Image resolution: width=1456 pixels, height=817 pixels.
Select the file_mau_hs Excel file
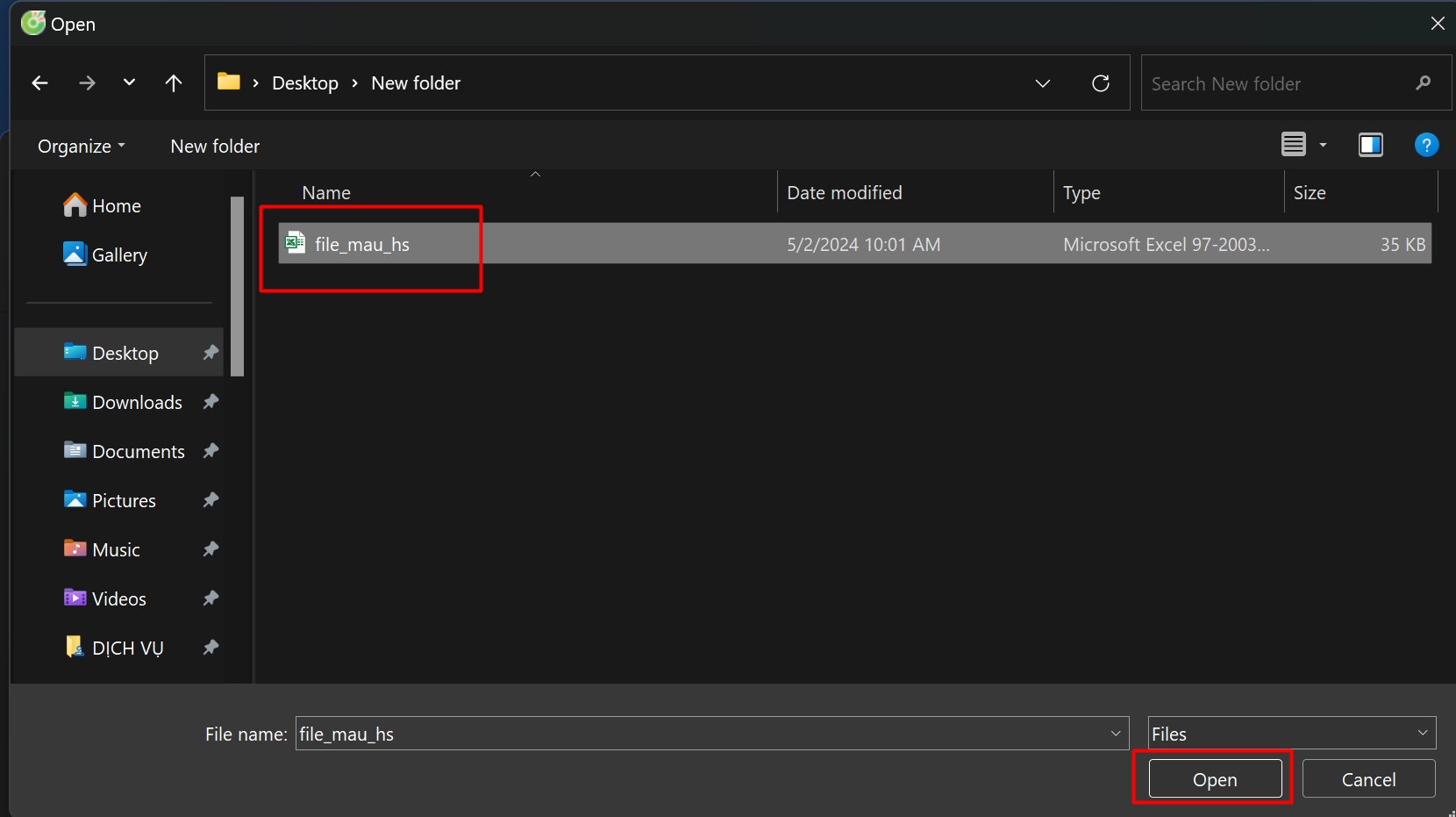(x=362, y=245)
